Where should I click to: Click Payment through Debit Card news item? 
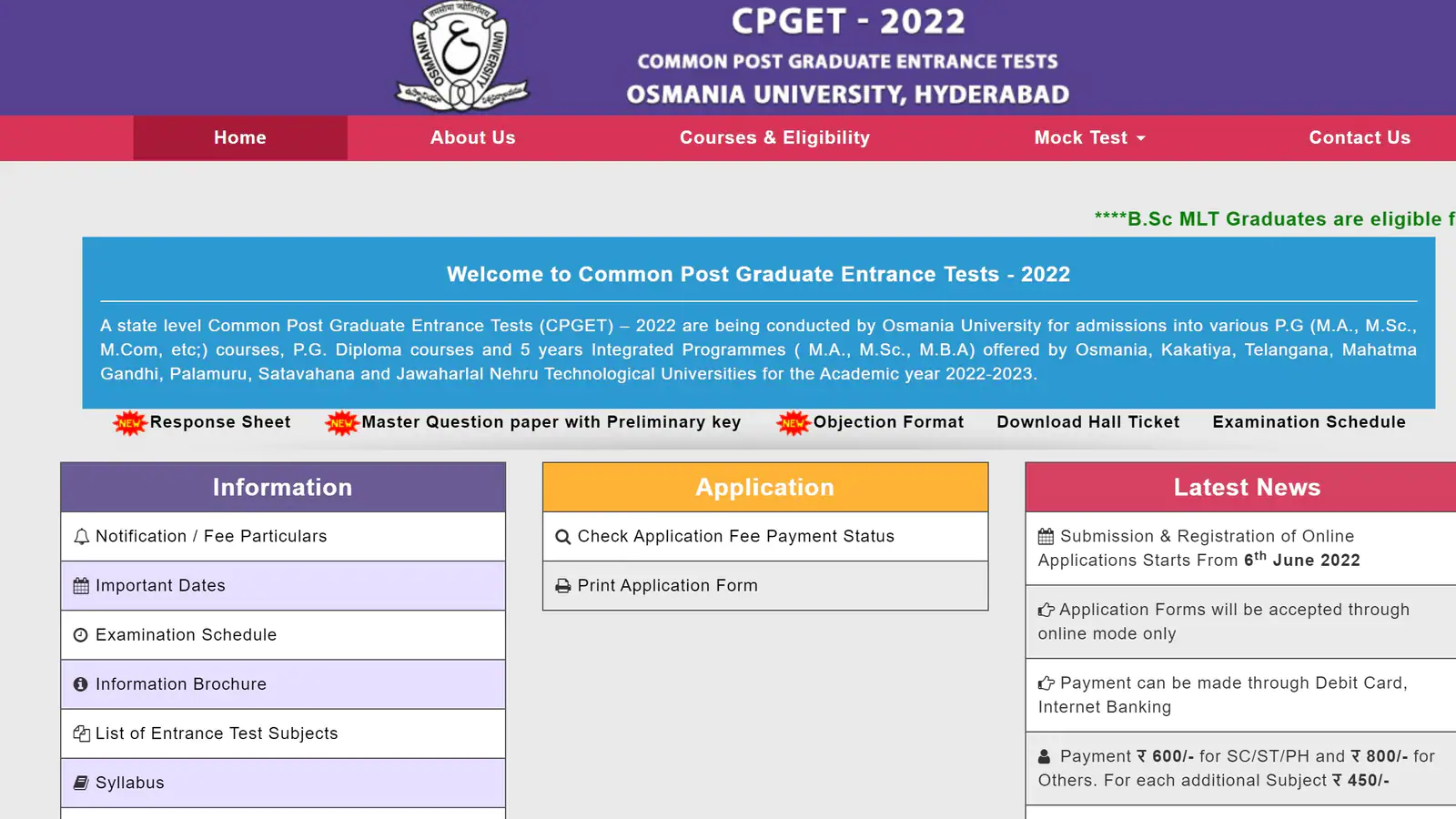tap(1241, 695)
